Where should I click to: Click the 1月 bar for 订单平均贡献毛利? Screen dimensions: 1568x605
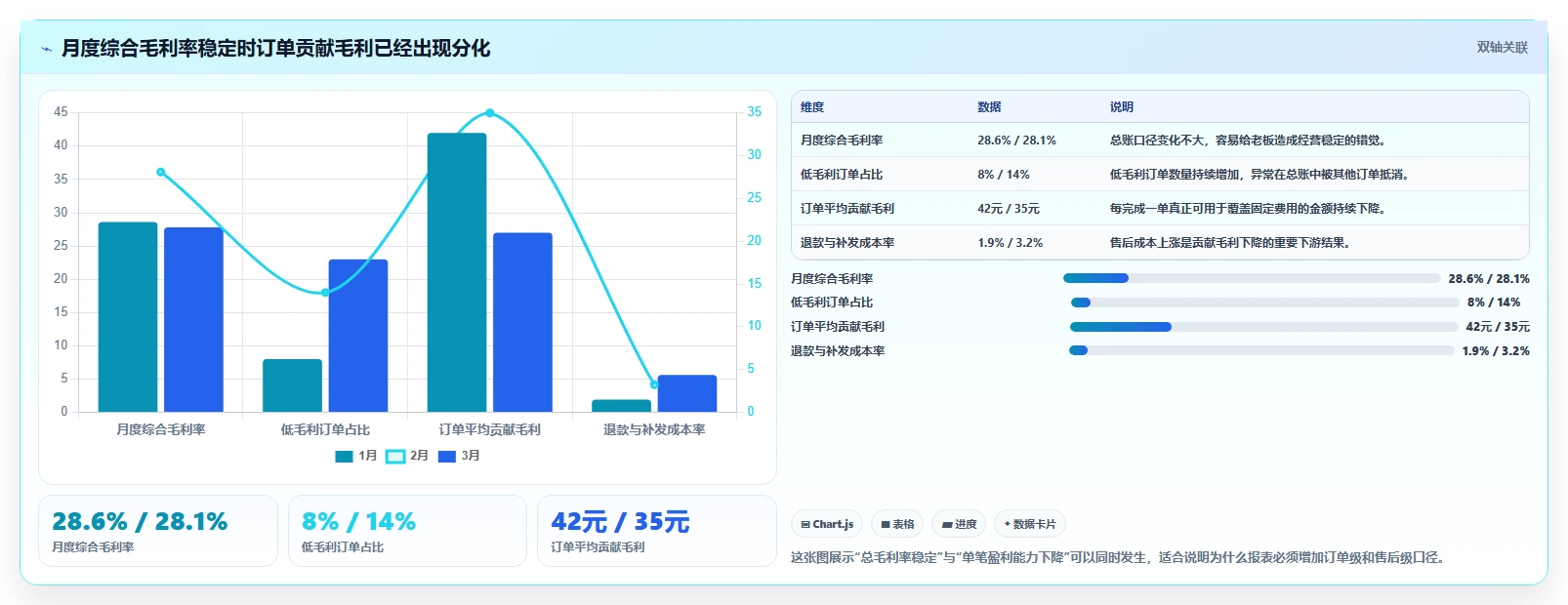(457, 272)
